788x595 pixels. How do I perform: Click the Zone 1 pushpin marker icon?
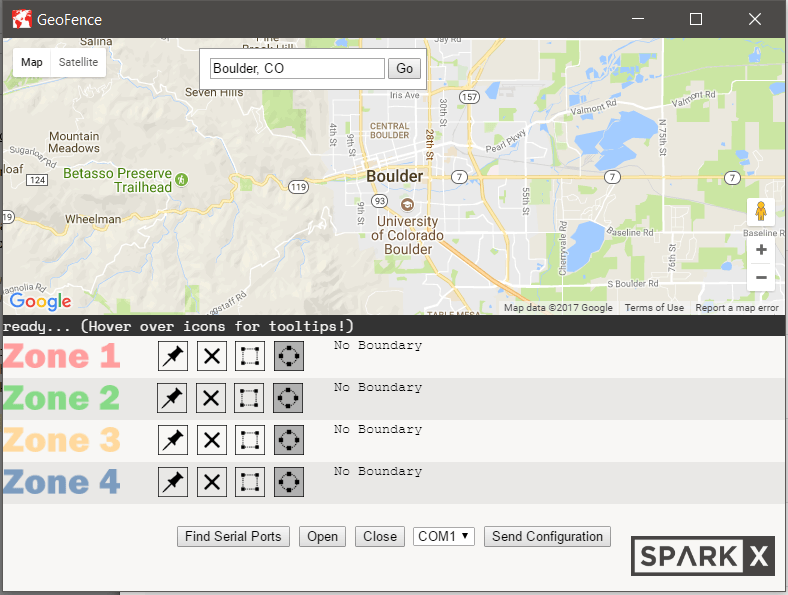point(173,356)
